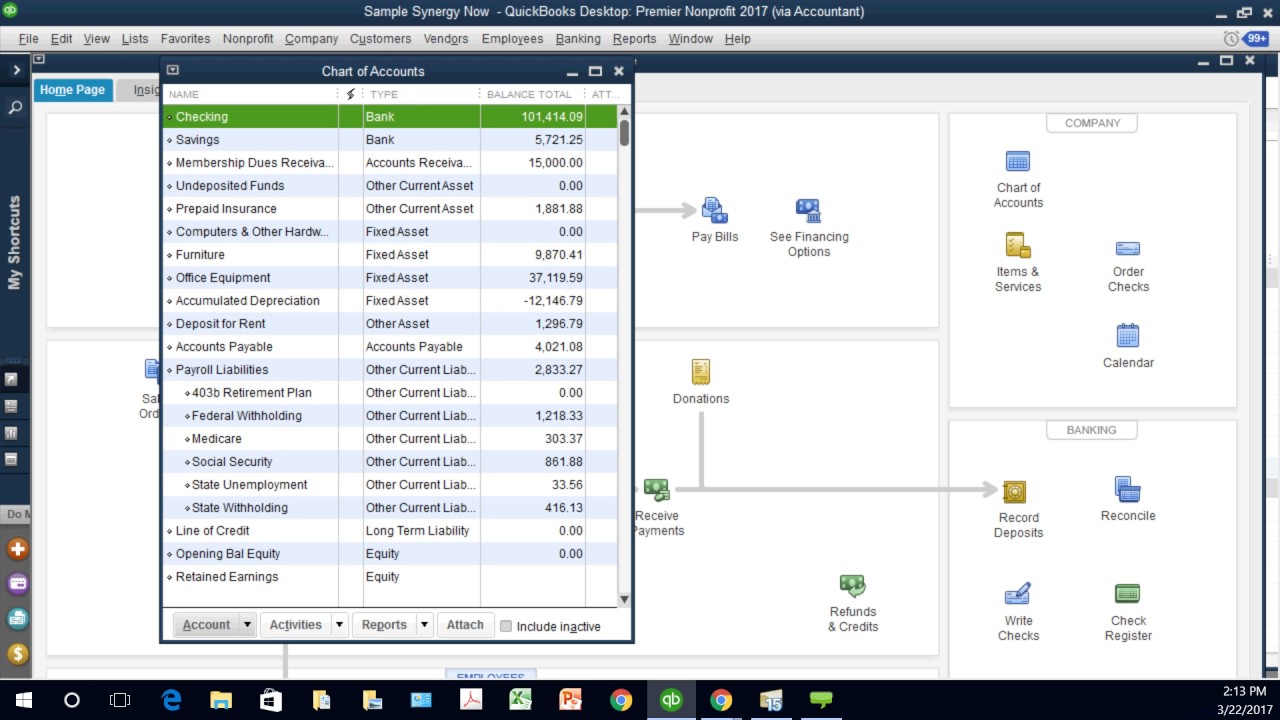Open Excel from the taskbar

click(x=520, y=700)
